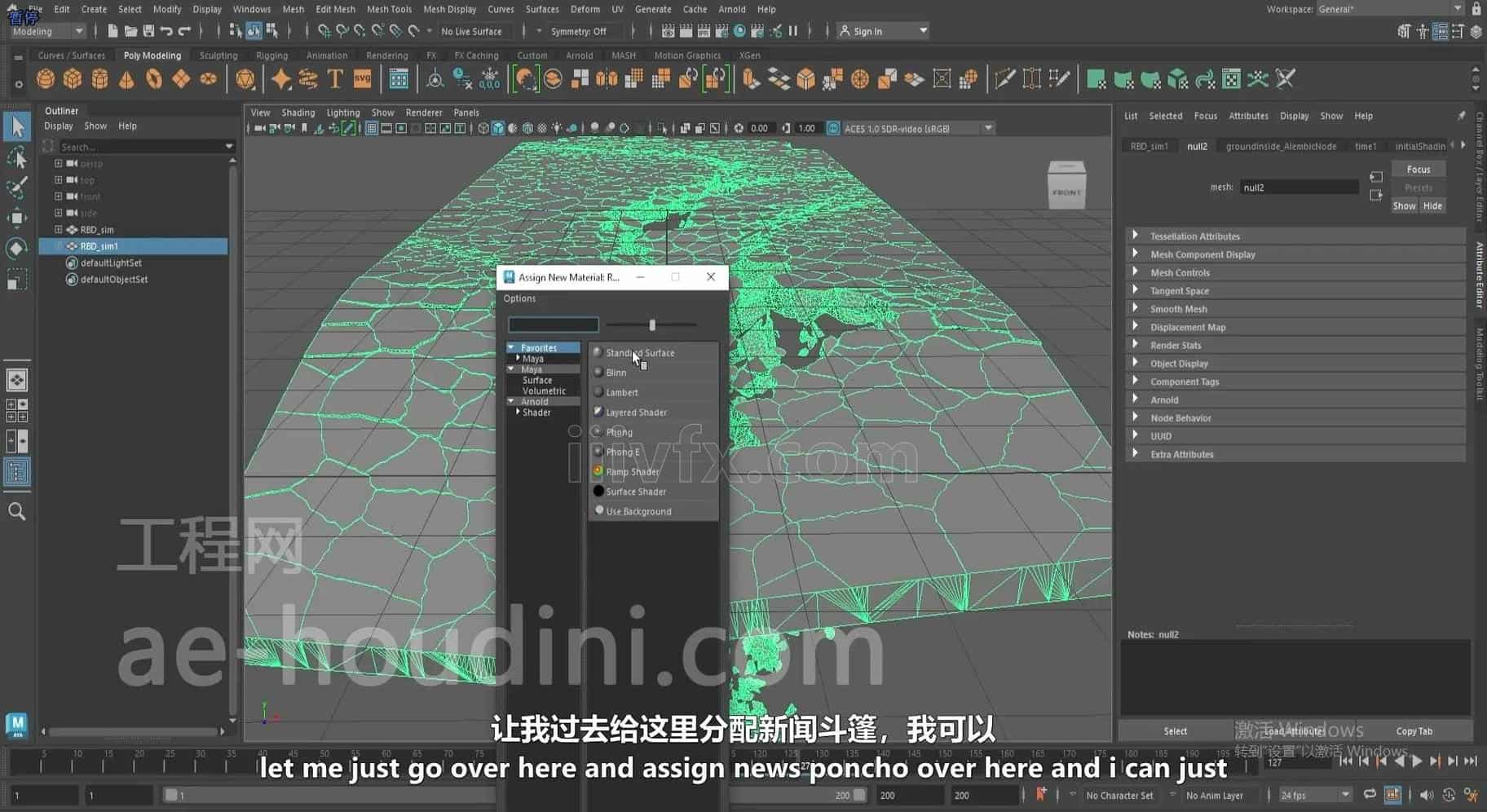Click the Multi-Cut shelf icon
The width and height of the screenshot is (1487, 812).
(x=1004, y=79)
